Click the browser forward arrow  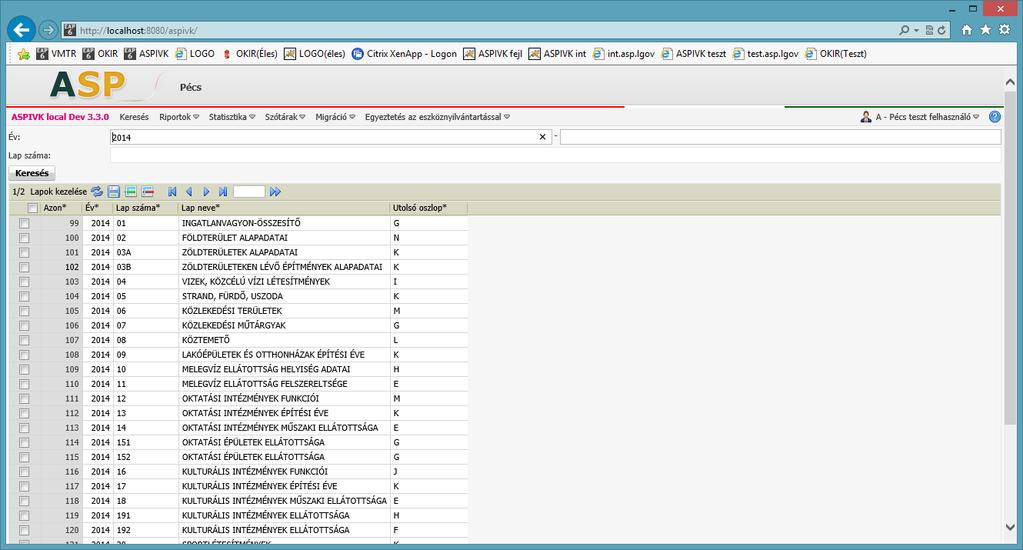click(48, 30)
